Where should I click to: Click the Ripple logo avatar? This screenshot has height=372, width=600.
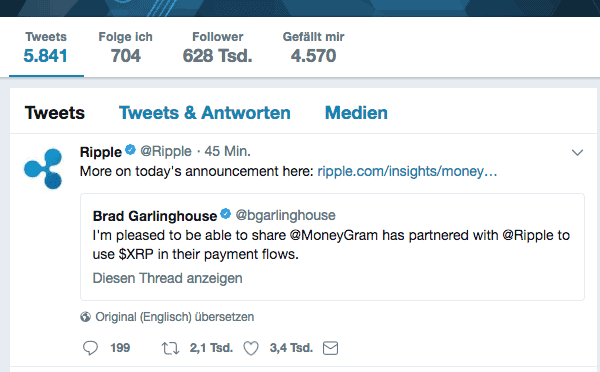43,169
